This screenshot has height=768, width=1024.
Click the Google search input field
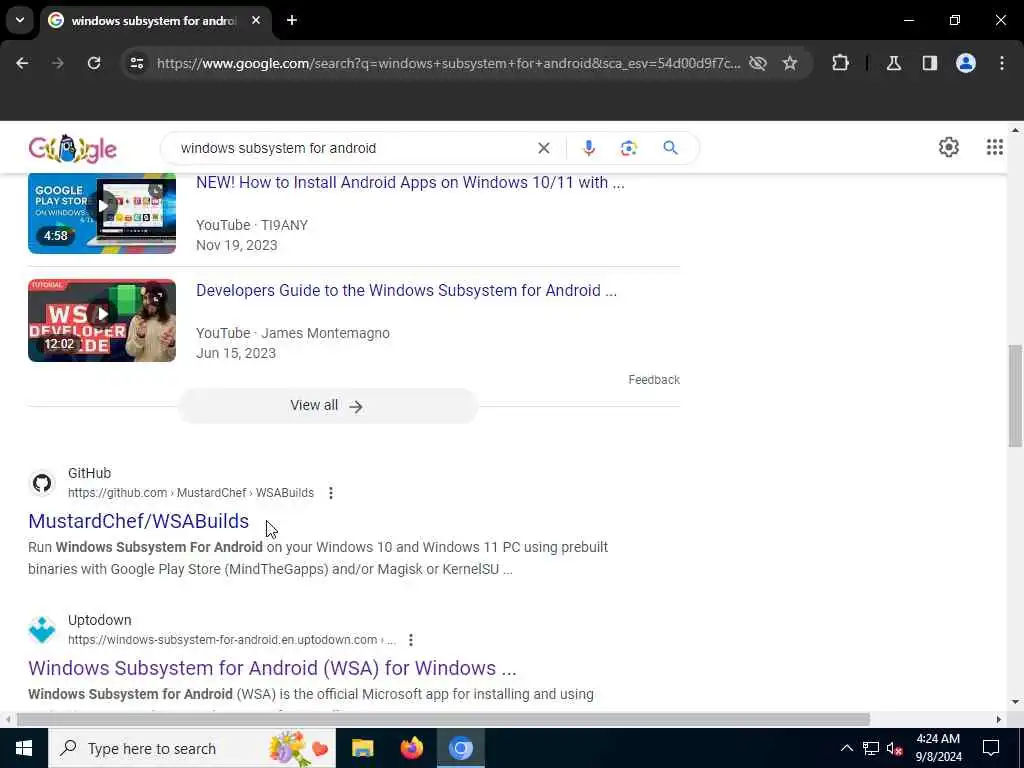tap(353, 148)
